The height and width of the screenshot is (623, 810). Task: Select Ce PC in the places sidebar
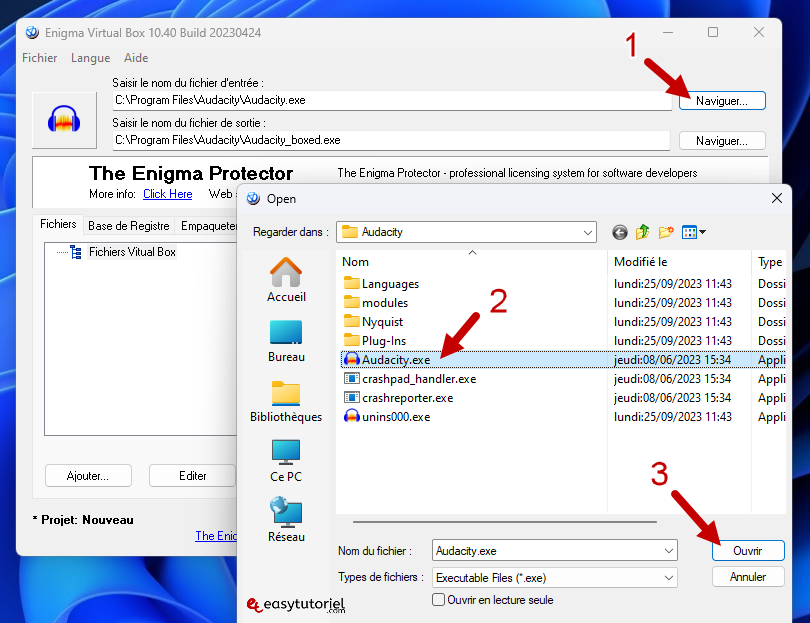pyautogui.click(x=286, y=461)
